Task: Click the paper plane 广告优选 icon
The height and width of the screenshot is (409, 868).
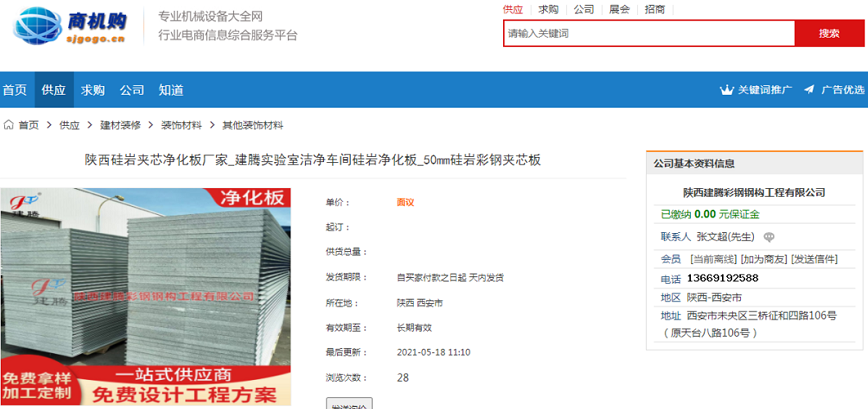Action: [809, 90]
